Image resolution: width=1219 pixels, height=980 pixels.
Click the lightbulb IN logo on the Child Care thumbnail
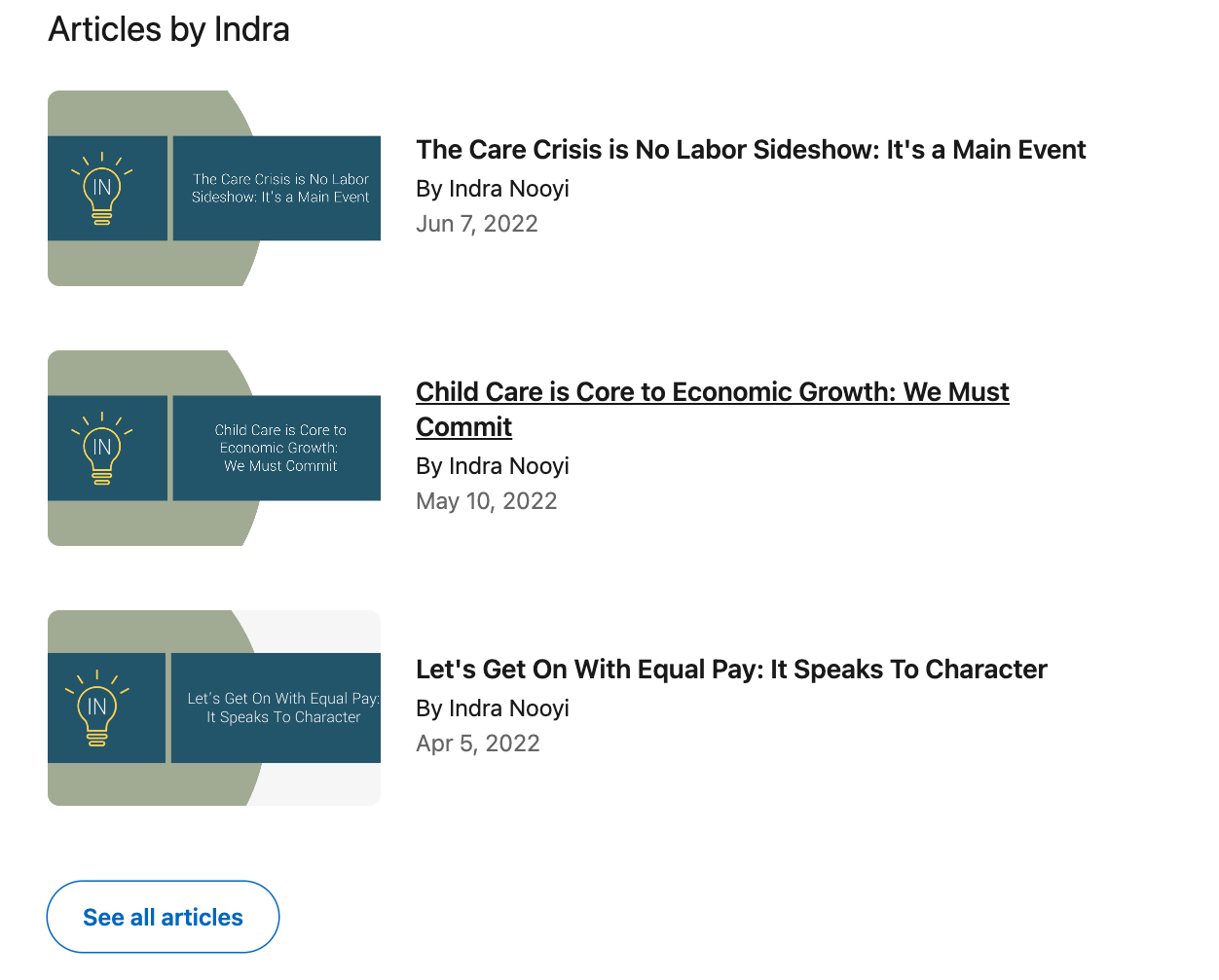click(x=101, y=448)
